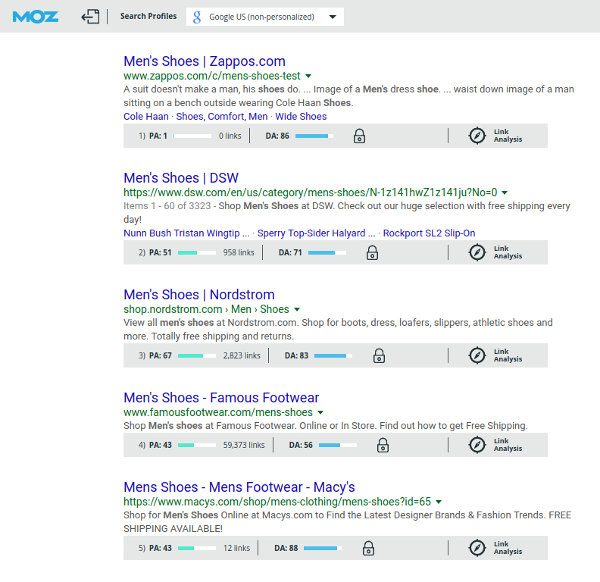Image resolution: width=600 pixels, height=582 pixels.
Task: Open the Men's Shoes - Famous Footwear result
Action: click(x=221, y=398)
